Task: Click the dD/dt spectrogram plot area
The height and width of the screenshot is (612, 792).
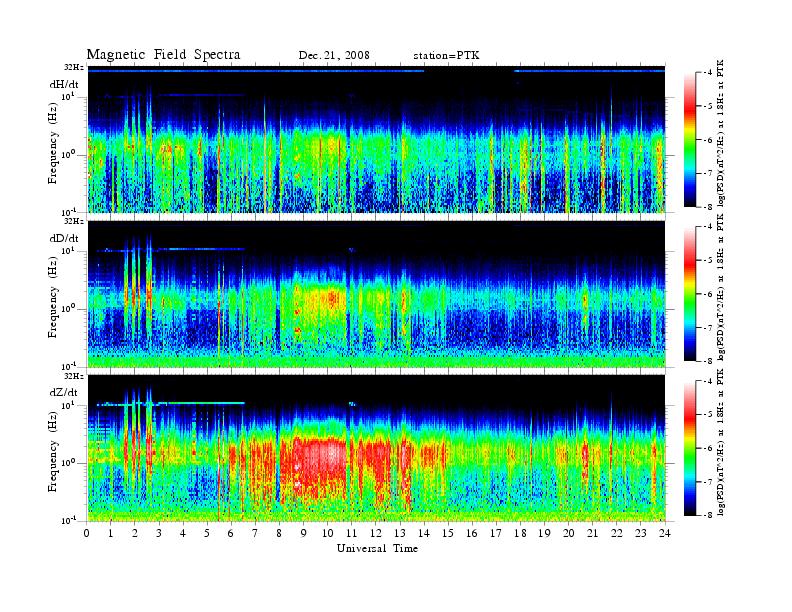Action: pyautogui.click(x=376, y=294)
